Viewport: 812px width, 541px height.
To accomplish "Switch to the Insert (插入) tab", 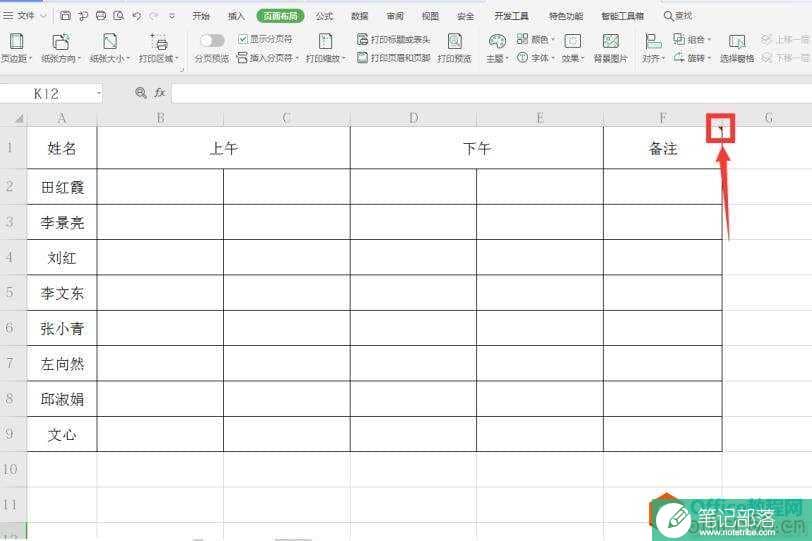I will [x=236, y=16].
